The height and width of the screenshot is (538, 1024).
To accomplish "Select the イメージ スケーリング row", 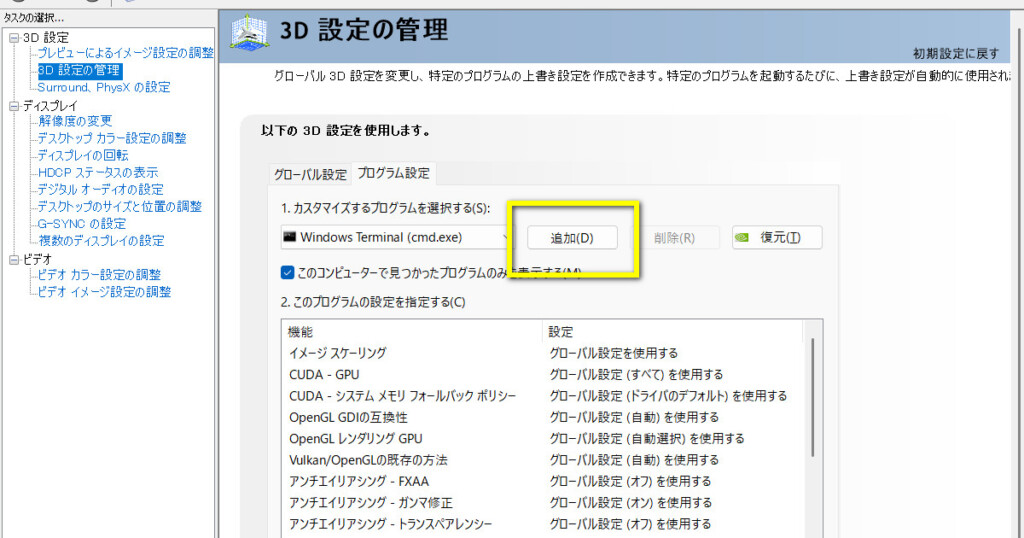I will (x=542, y=353).
